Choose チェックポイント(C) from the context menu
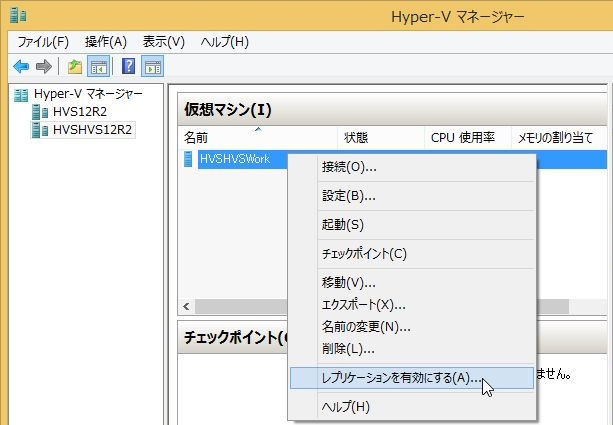The image size is (613, 425). point(412,254)
